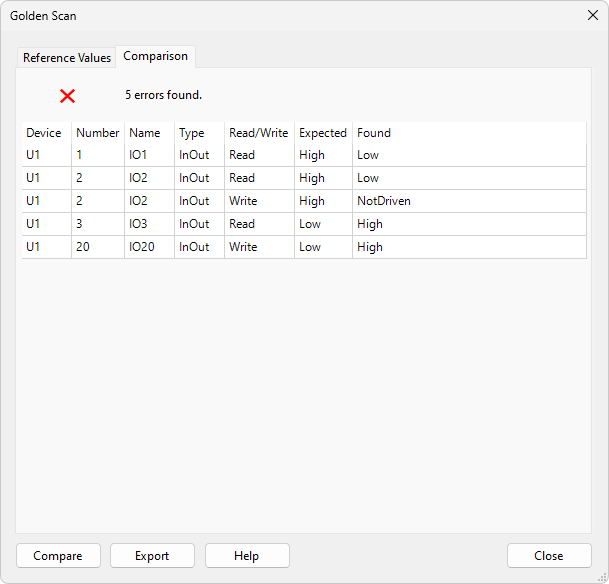Click the Type column header
The image size is (609, 584).
tap(191, 133)
